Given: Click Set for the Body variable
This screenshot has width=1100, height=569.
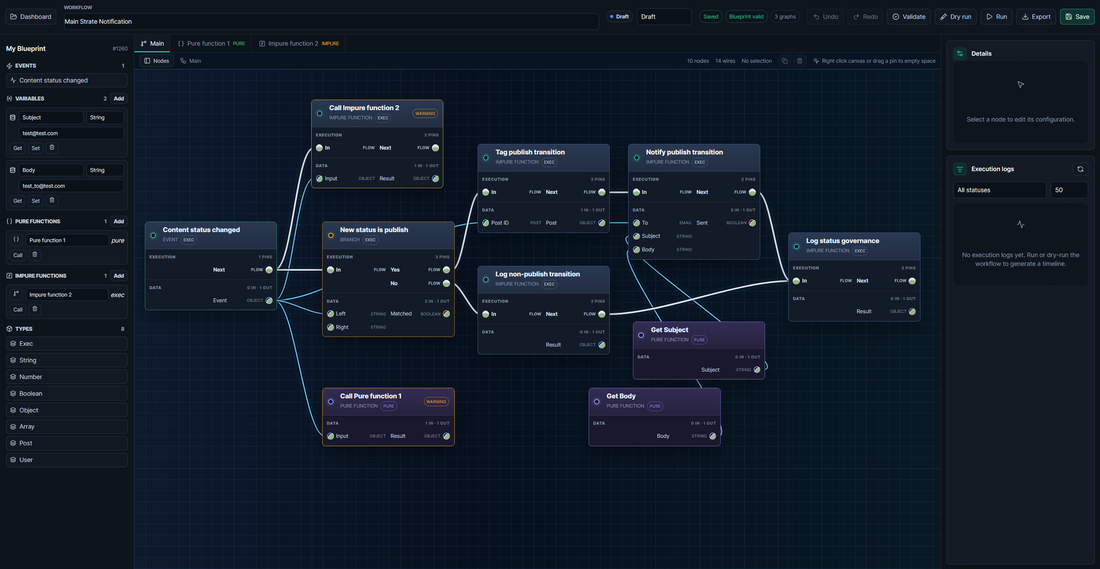Looking at the screenshot, I should point(35,201).
